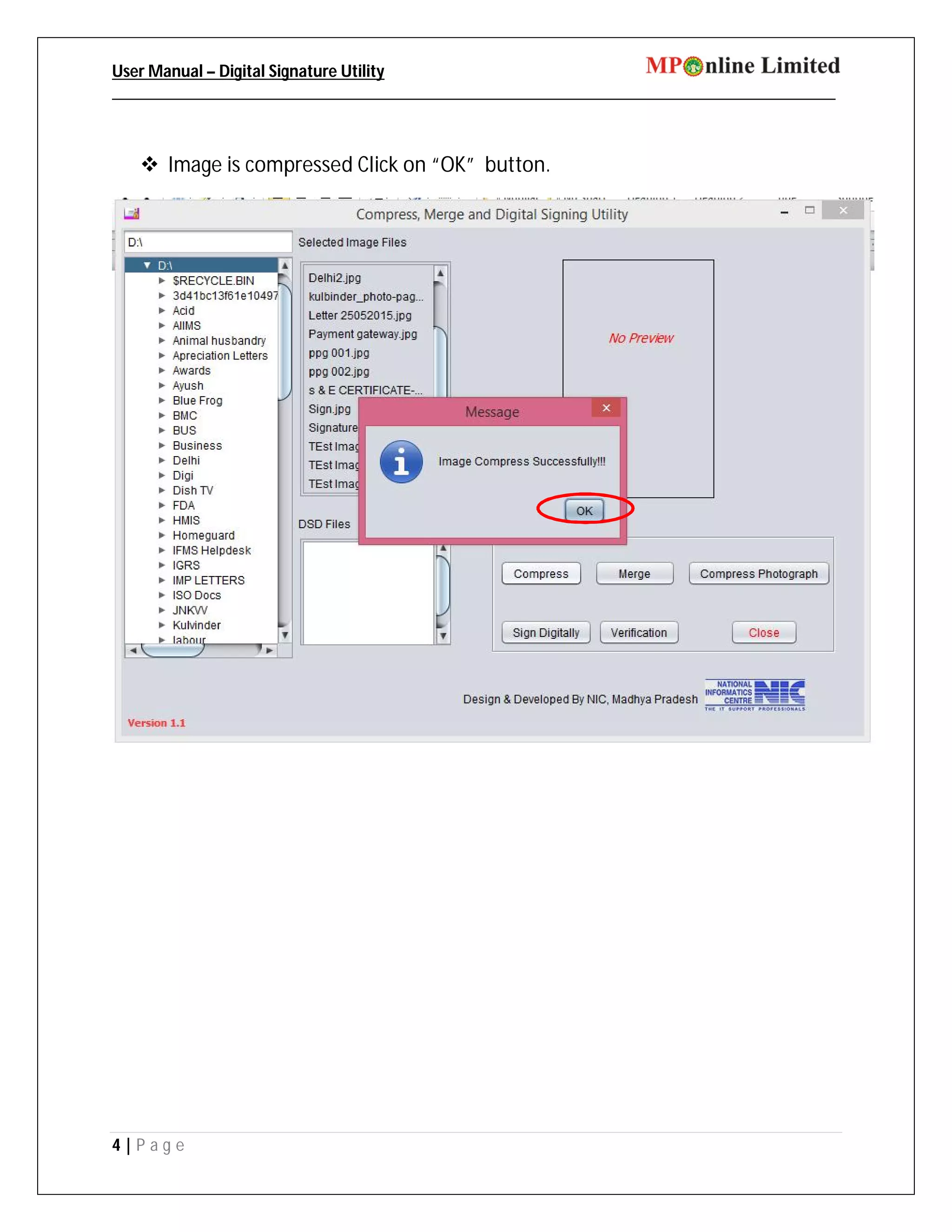Screen dimensions: 952x1232
Task: Select ppg 002.jpg file
Action: (338, 371)
